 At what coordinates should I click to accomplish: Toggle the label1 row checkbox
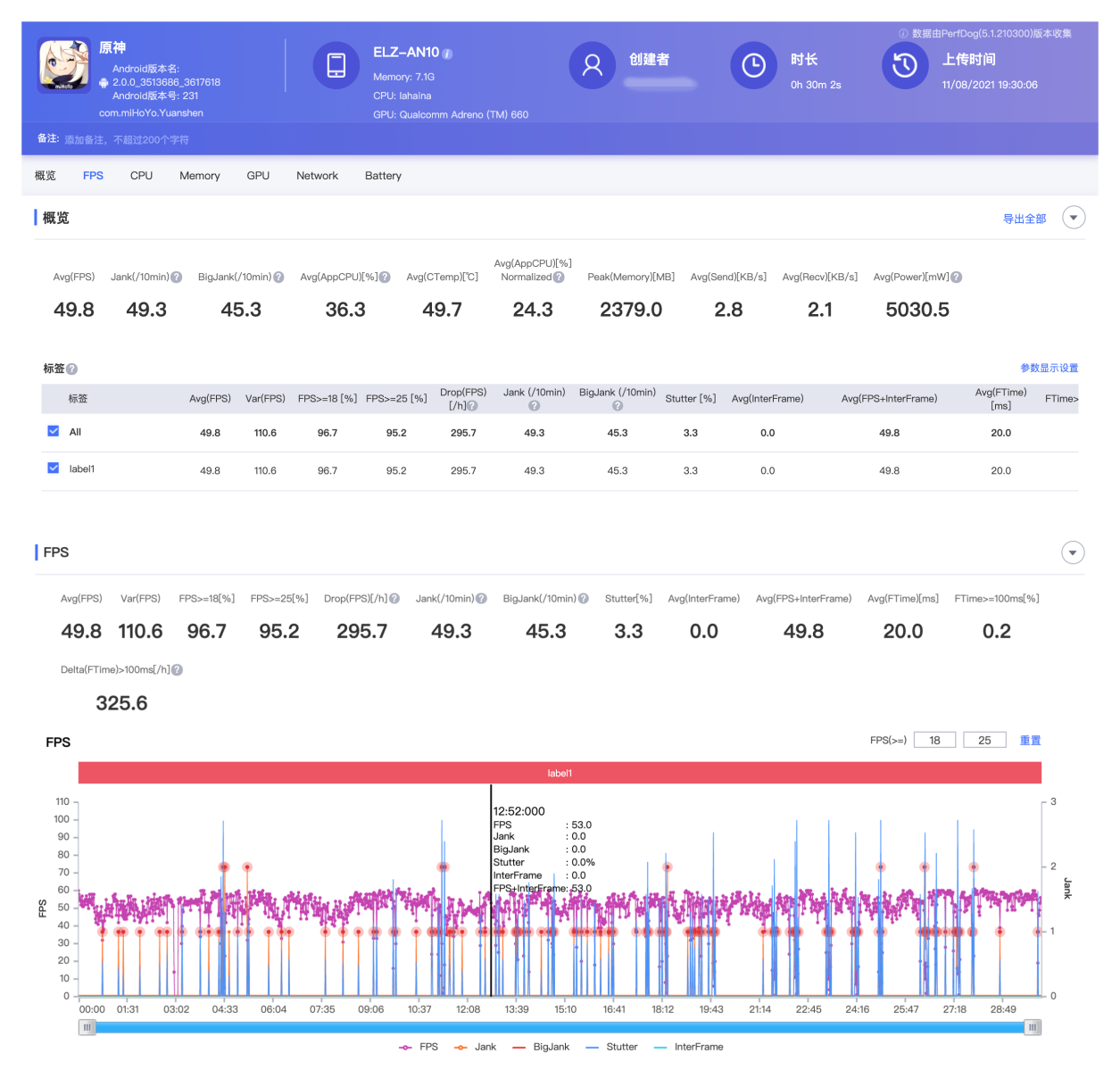click(x=54, y=468)
